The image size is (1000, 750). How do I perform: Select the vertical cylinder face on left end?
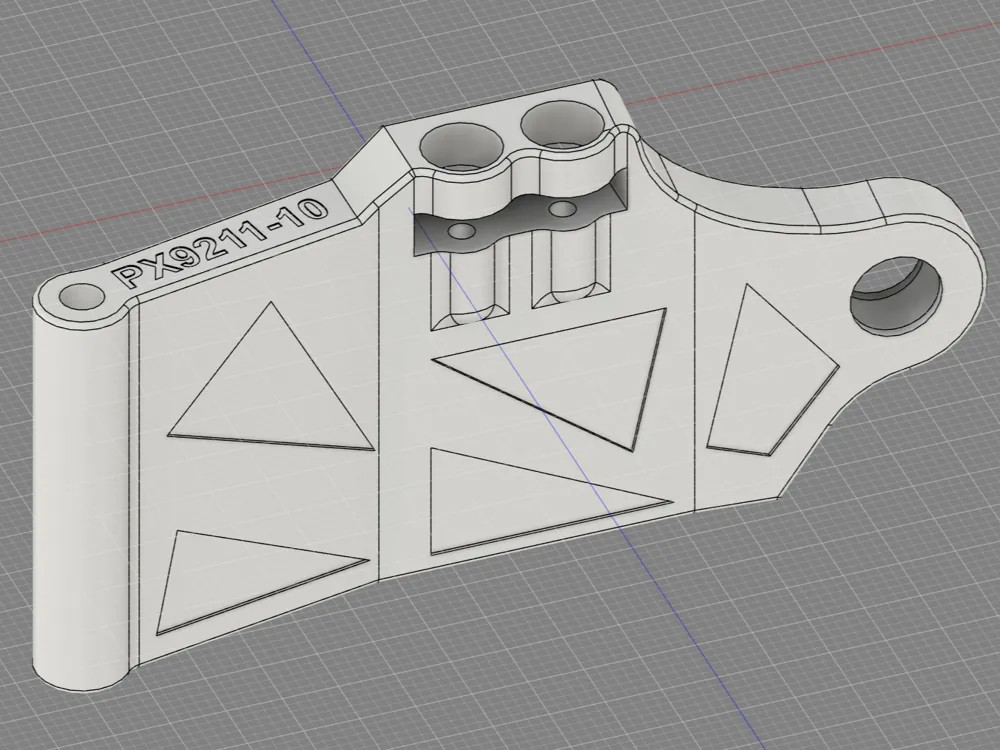pos(75,500)
